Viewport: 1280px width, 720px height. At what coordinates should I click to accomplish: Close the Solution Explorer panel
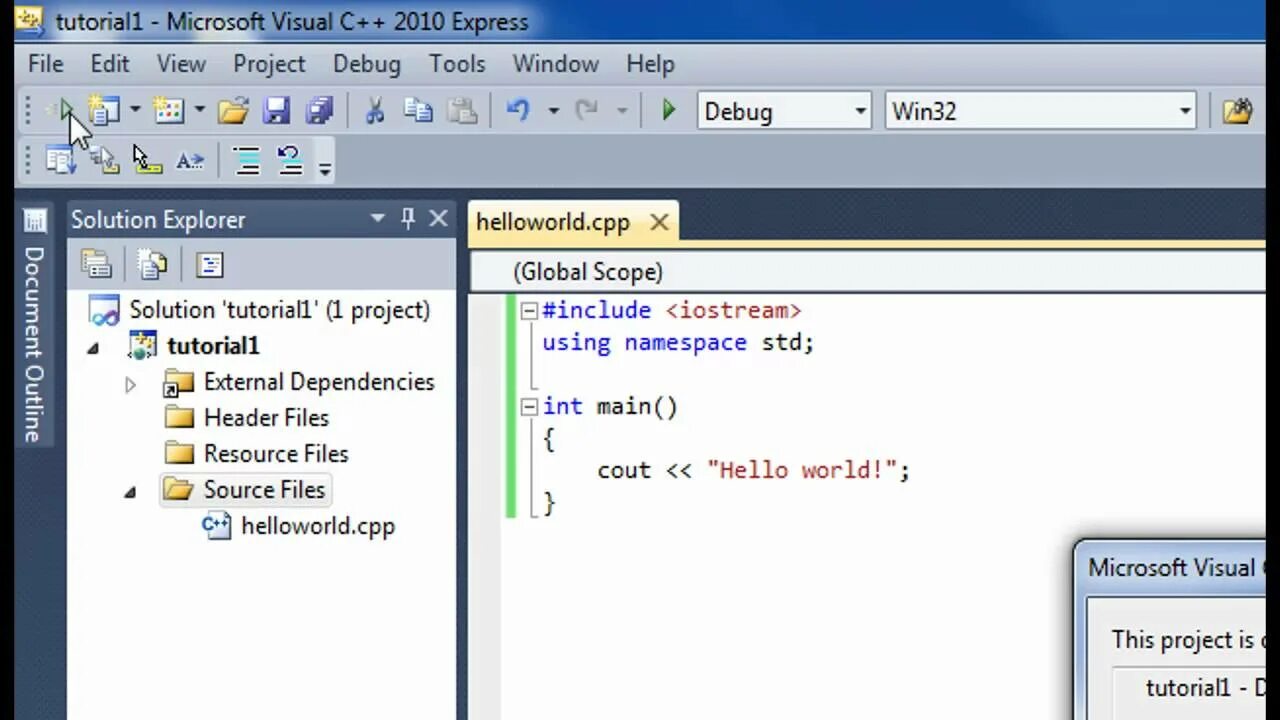pyautogui.click(x=438, y=218)
